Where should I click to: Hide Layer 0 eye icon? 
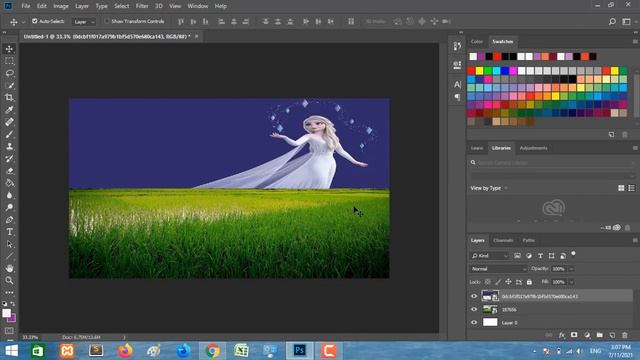[x=474, y=322]
